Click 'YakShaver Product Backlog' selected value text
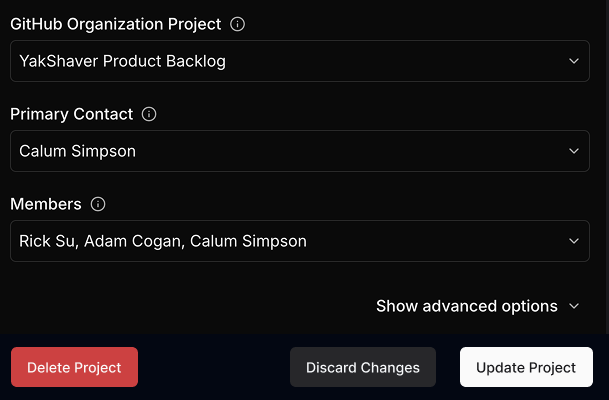 click(122, 61)
